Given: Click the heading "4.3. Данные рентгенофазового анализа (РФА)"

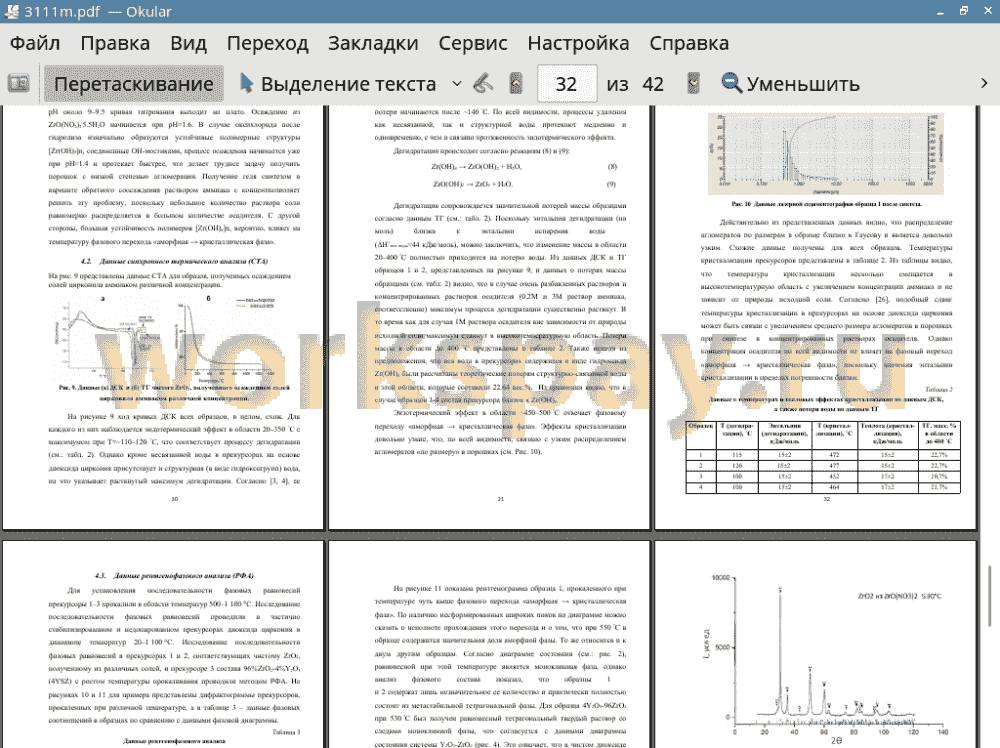Looking at the screenshot, I should (174, 576).
